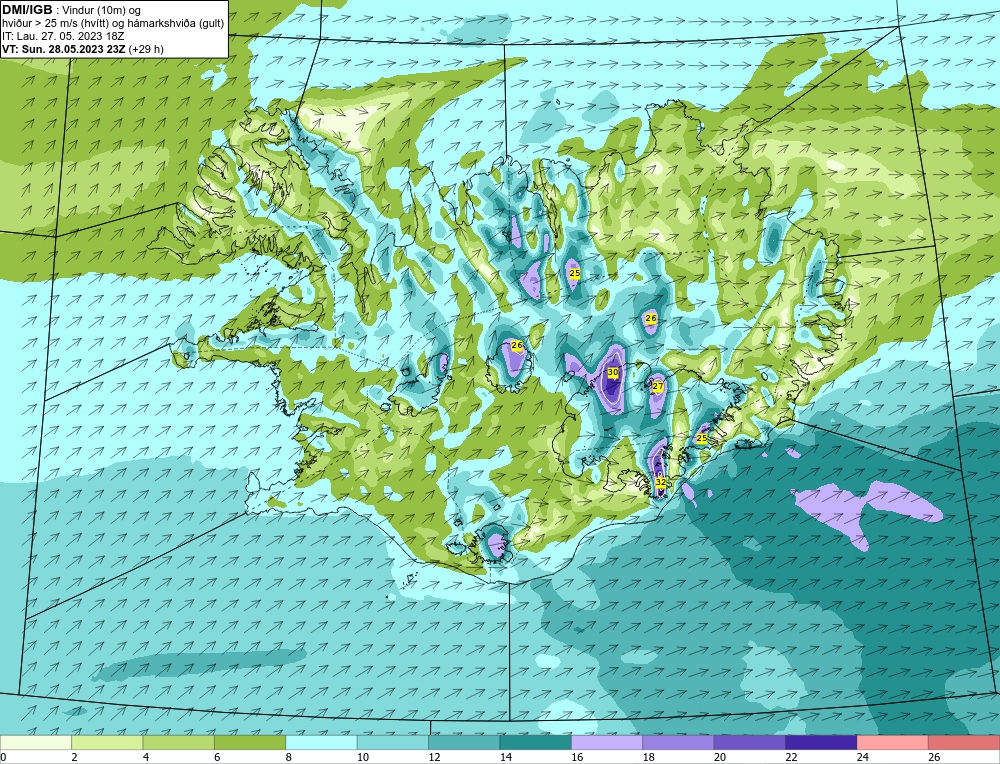
Task: Pick the 10–12 m/s light teal swatch
Action: [393, 742]
